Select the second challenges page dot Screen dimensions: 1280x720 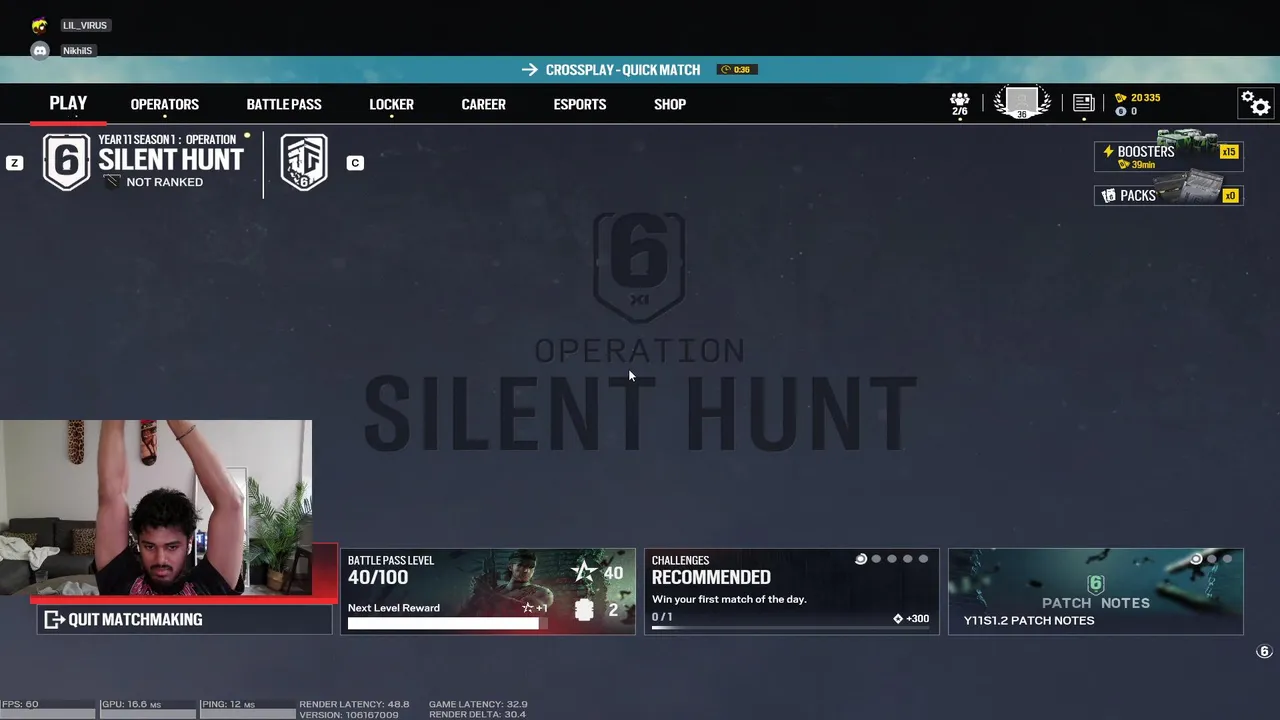(877, 559)
